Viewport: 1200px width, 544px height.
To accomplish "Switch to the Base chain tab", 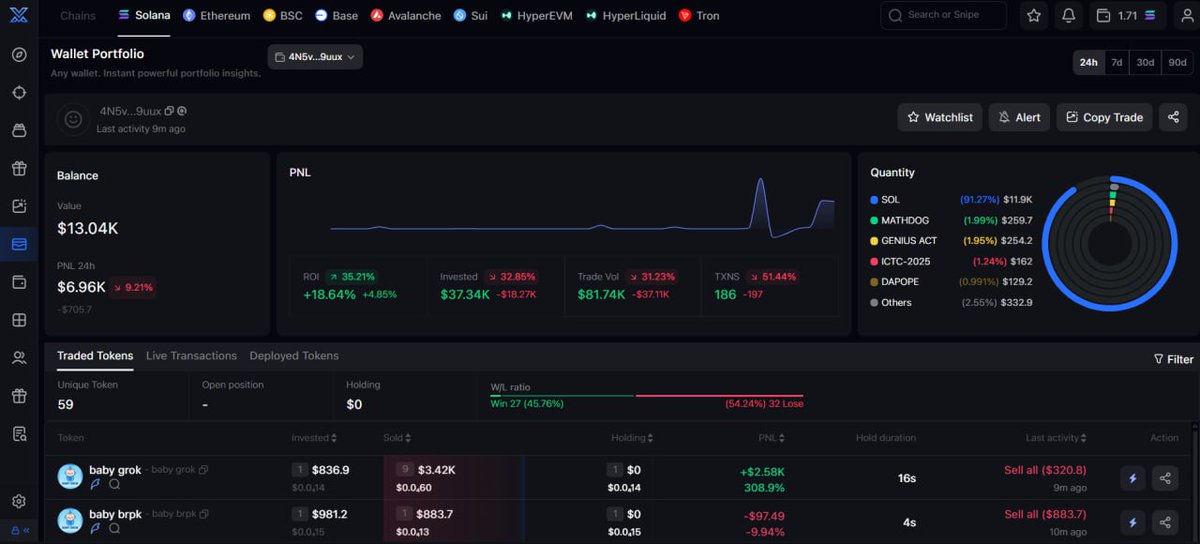I will (x=336, y=16).
